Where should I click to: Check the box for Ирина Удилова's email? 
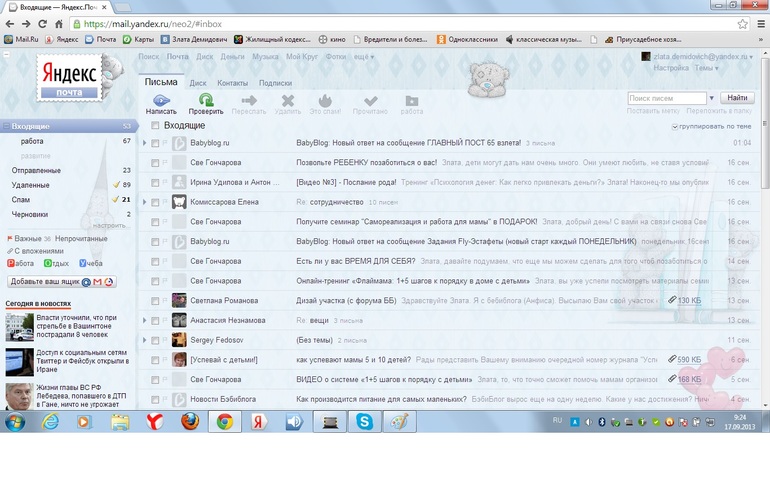(x=155, y=182)
